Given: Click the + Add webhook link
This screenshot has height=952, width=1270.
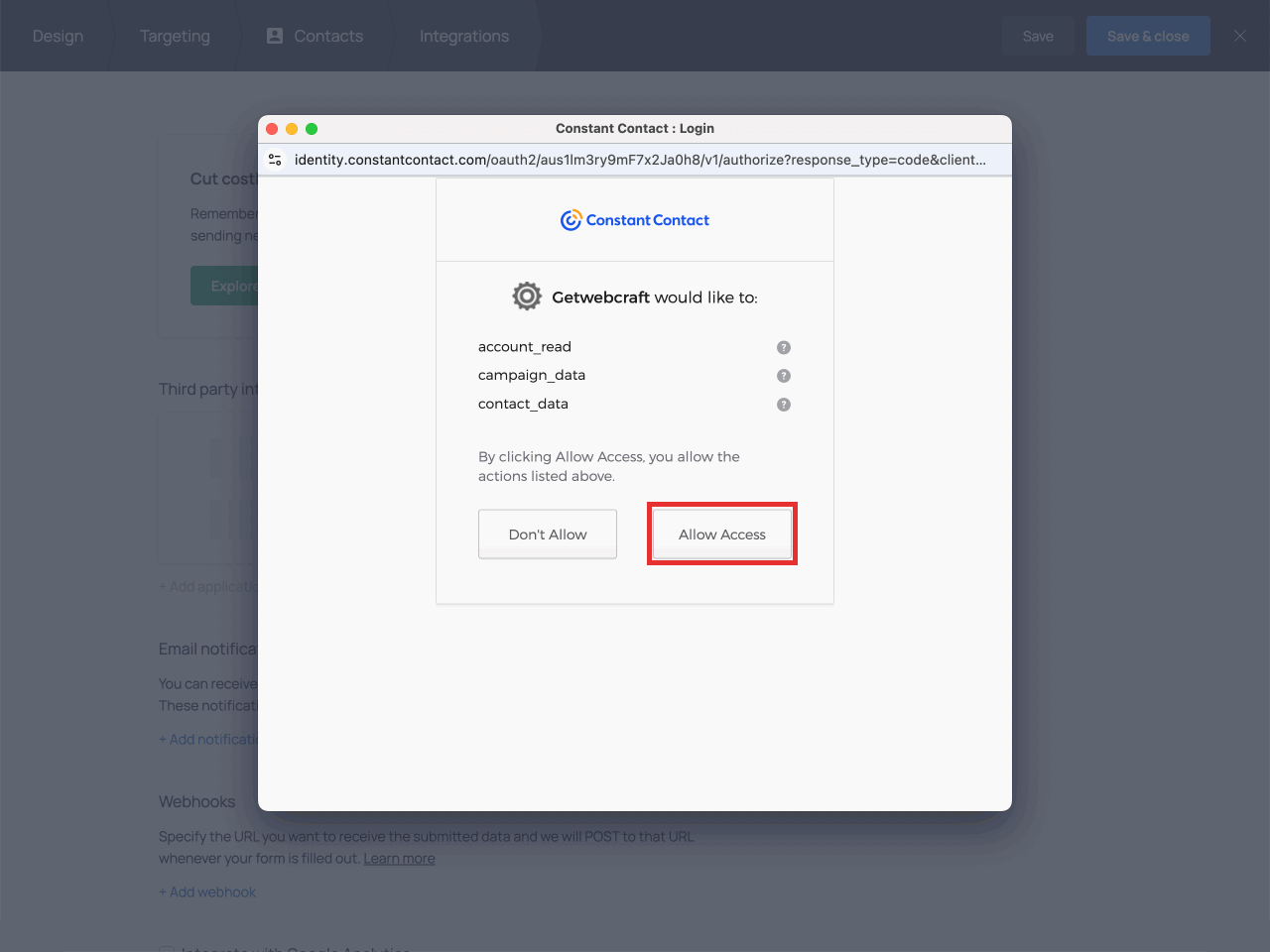Looking at the screenshot, I should 207,892.
